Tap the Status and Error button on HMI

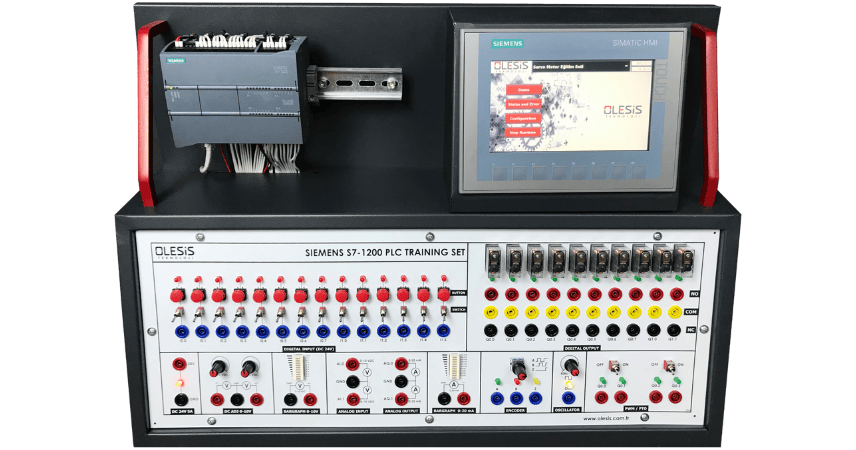tap(523, 104)
